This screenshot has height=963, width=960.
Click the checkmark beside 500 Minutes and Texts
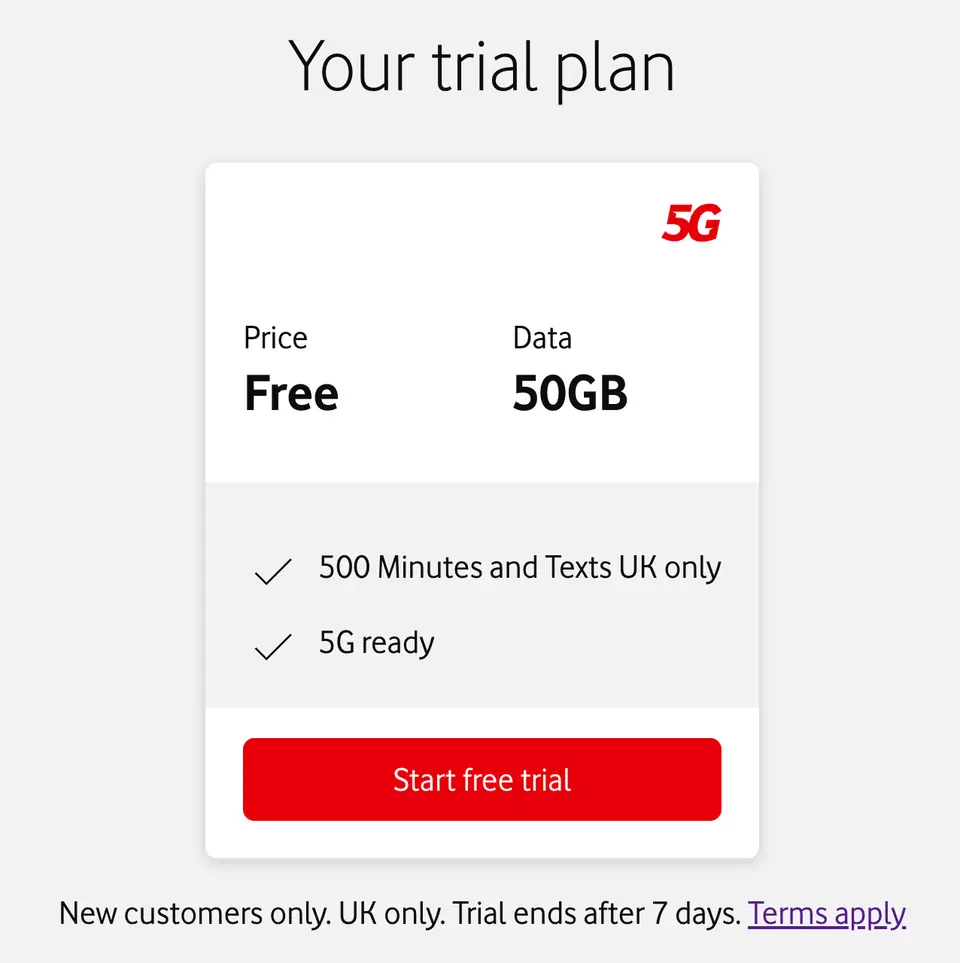(x=273, y=571)
